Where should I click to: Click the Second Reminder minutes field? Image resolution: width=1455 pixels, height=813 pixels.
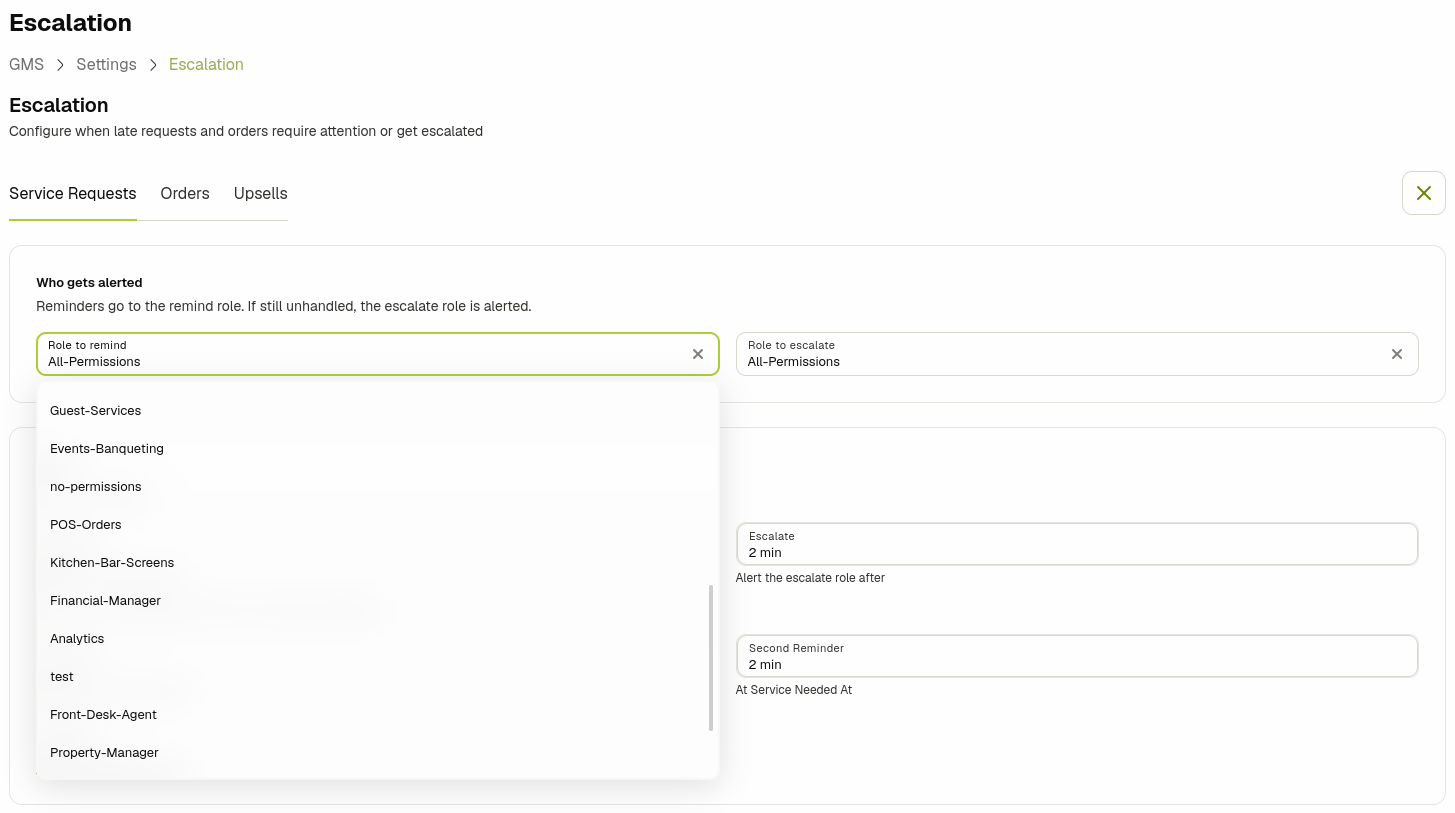(1077, 656)
